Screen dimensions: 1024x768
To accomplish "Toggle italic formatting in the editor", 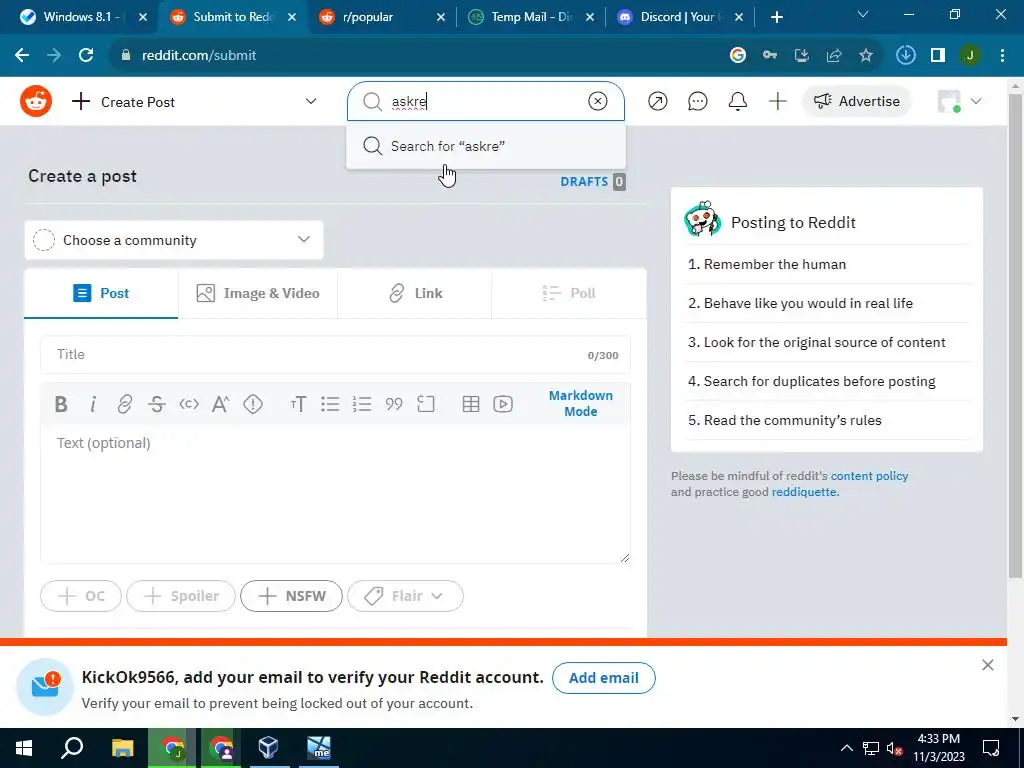I will point(93,404).
